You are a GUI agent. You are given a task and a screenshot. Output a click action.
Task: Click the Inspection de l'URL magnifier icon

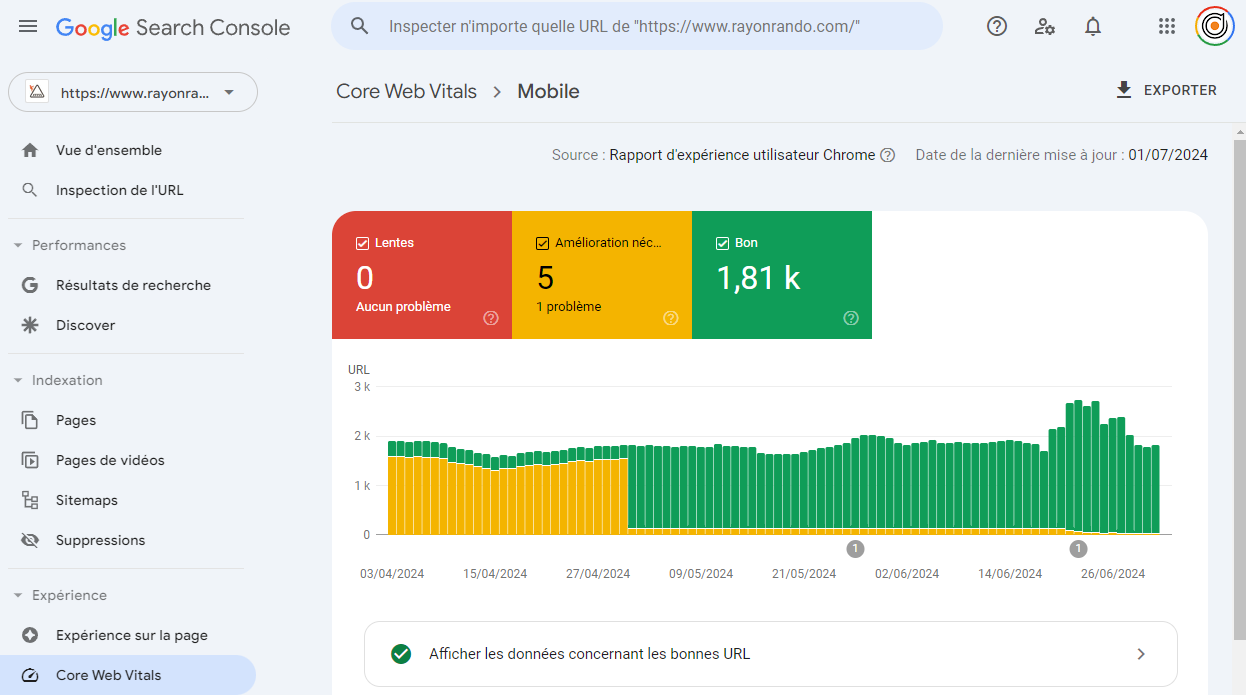(x=30, y=190)
